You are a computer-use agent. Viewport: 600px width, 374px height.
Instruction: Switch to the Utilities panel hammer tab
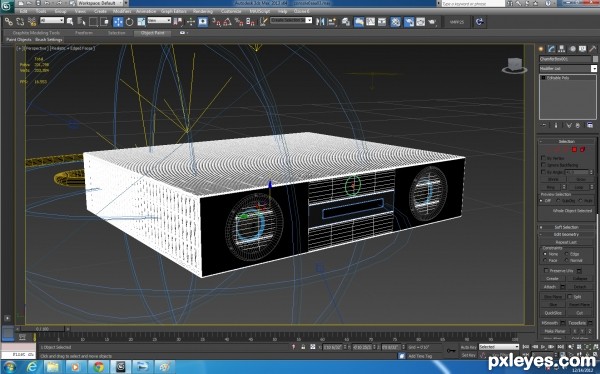pyautogui.click(x=593, y=49)
